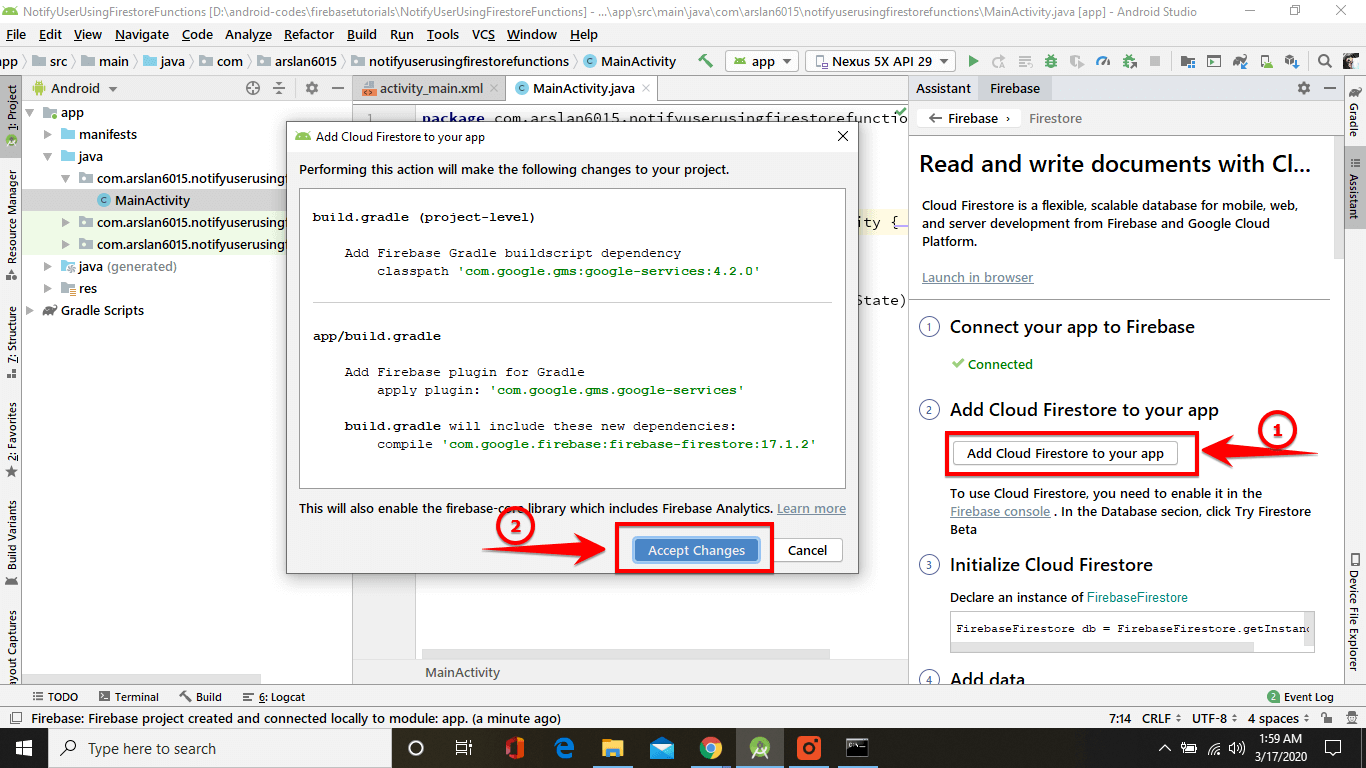Click Project panel collapse all icon
1366x768 pixels.
click(279, 88)
